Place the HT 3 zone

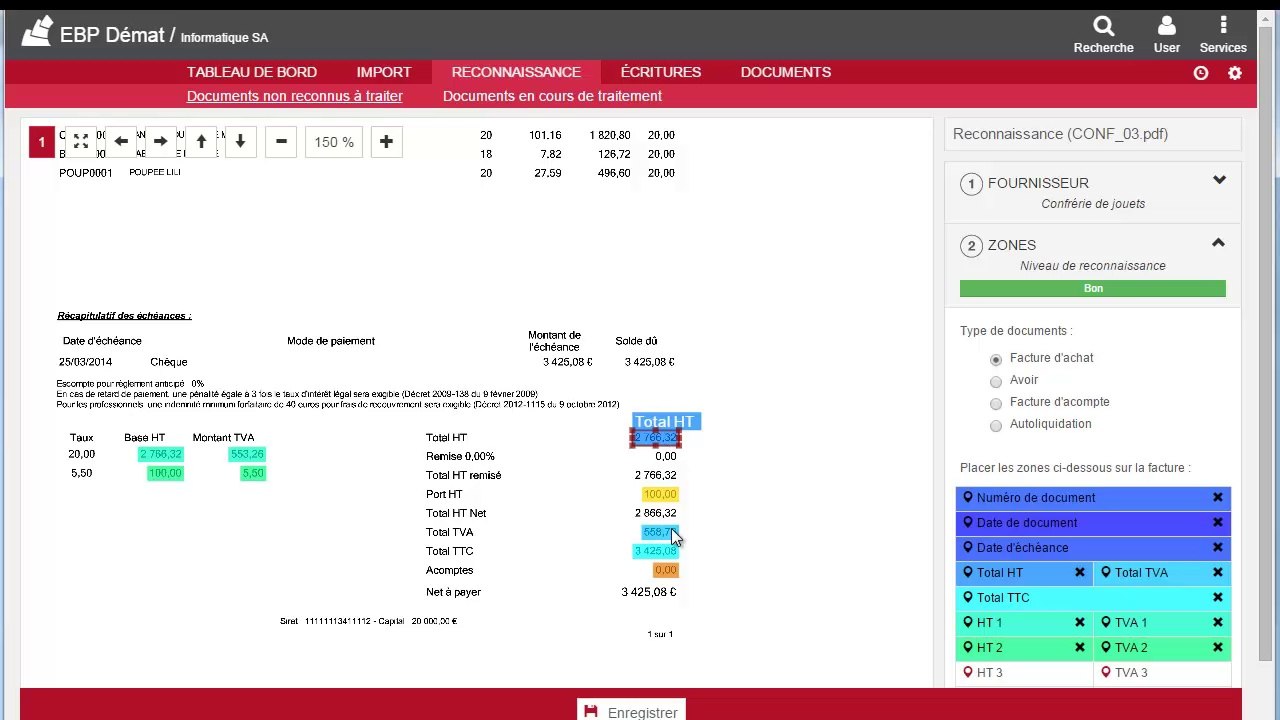[x=1024, y=673]
